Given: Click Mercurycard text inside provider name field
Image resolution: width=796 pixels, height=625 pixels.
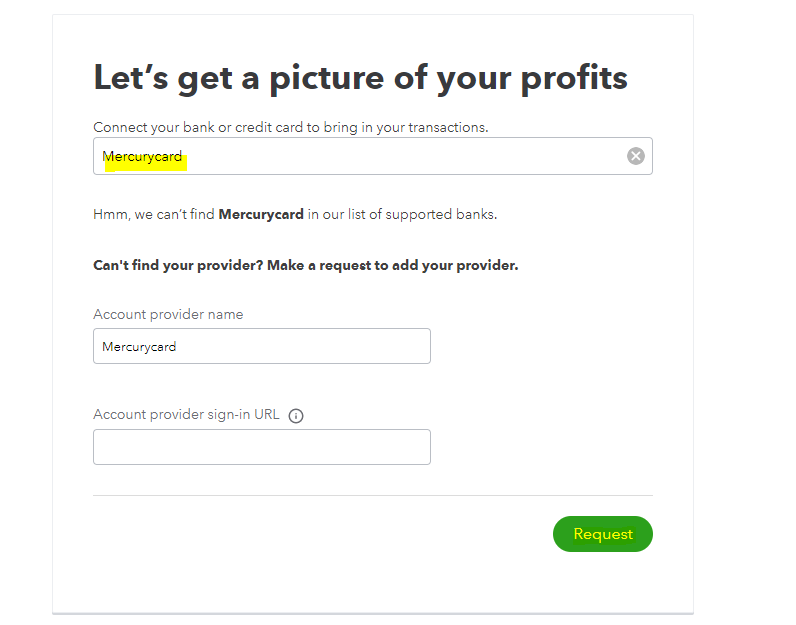Looking at the screenshot, I should [139, 347].
